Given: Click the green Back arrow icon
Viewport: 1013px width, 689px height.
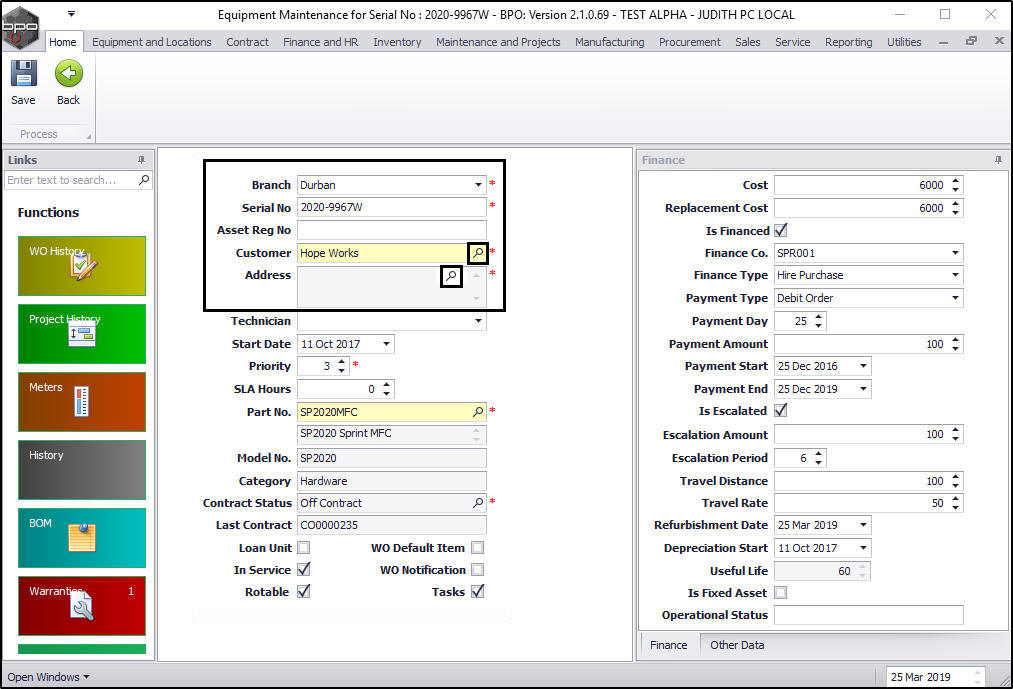Looking at the screenshot, I should (68, 75).
